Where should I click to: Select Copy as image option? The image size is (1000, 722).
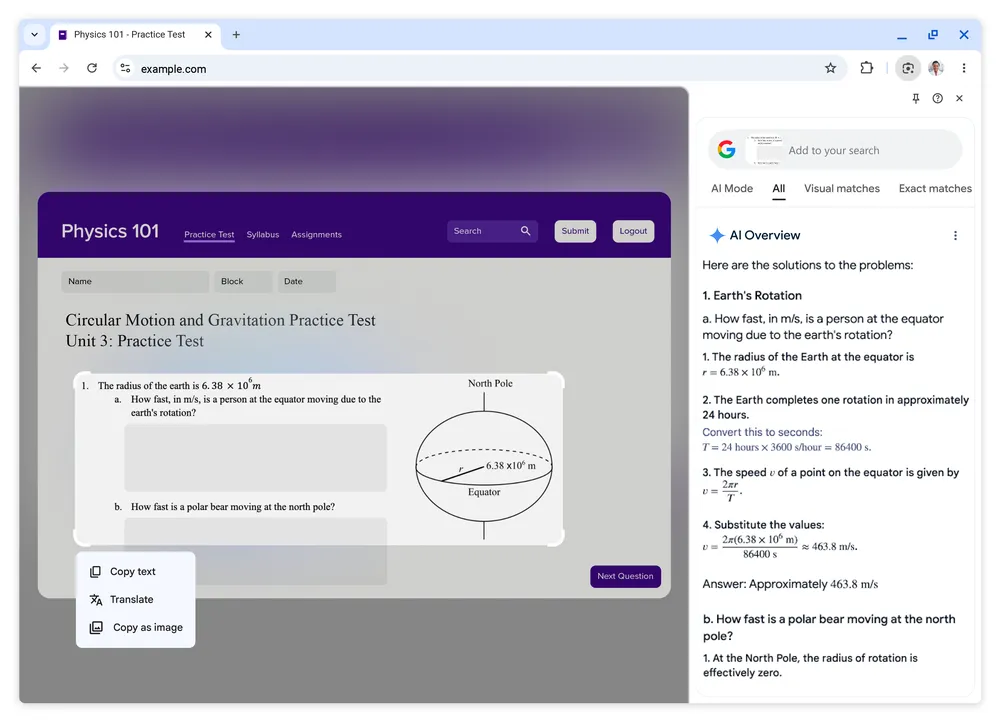(147, 628)
